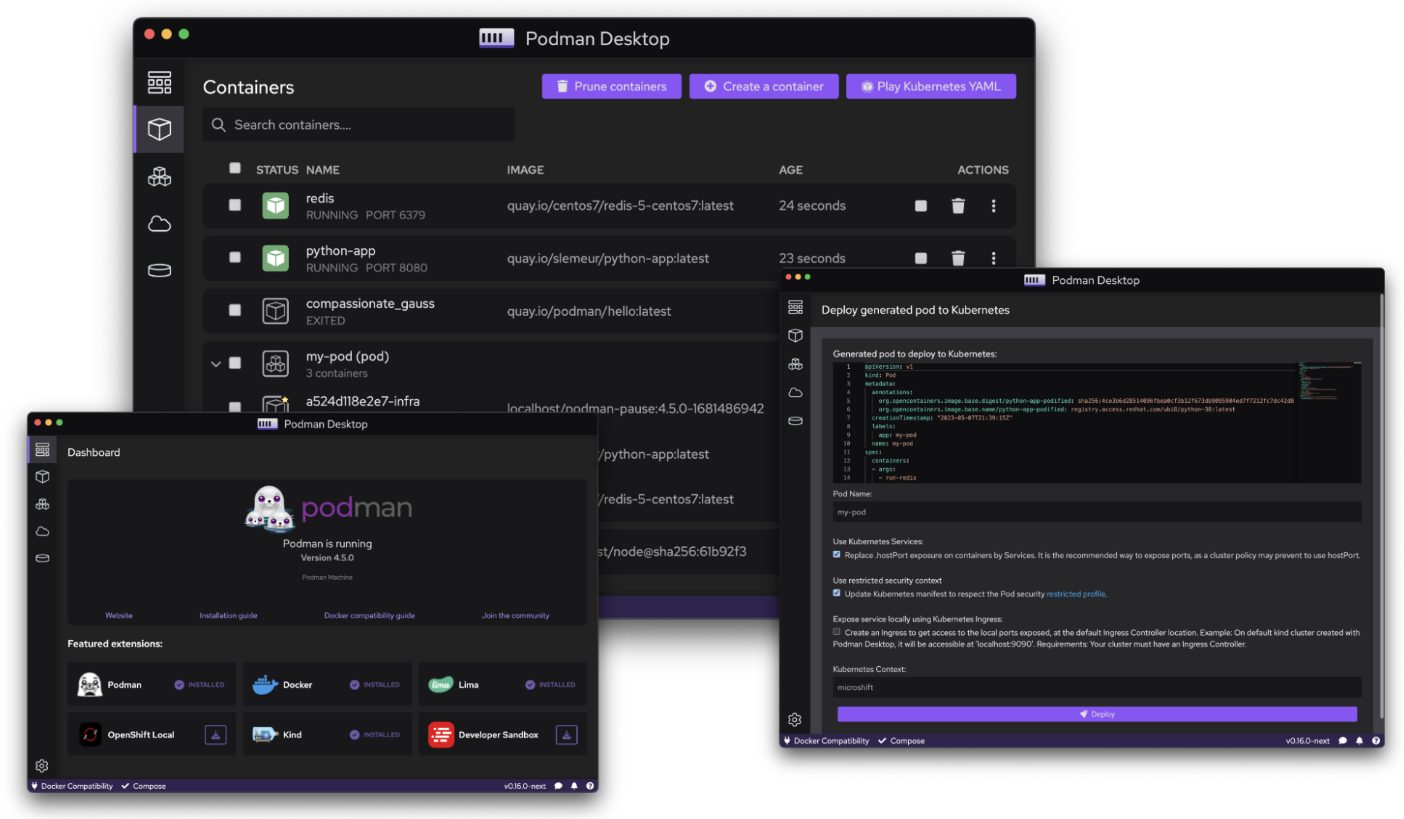Open help icon in Dashboard status bar
Image resolution: width=1404 pixels, height=819 pixels.
[590, 786]
